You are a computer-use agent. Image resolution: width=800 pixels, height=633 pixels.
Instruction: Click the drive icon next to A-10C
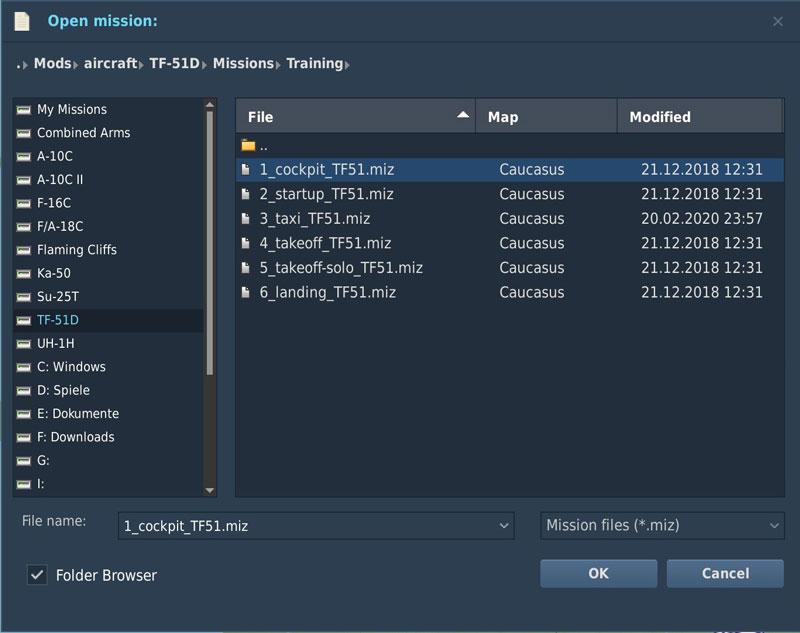pos(23,157)
